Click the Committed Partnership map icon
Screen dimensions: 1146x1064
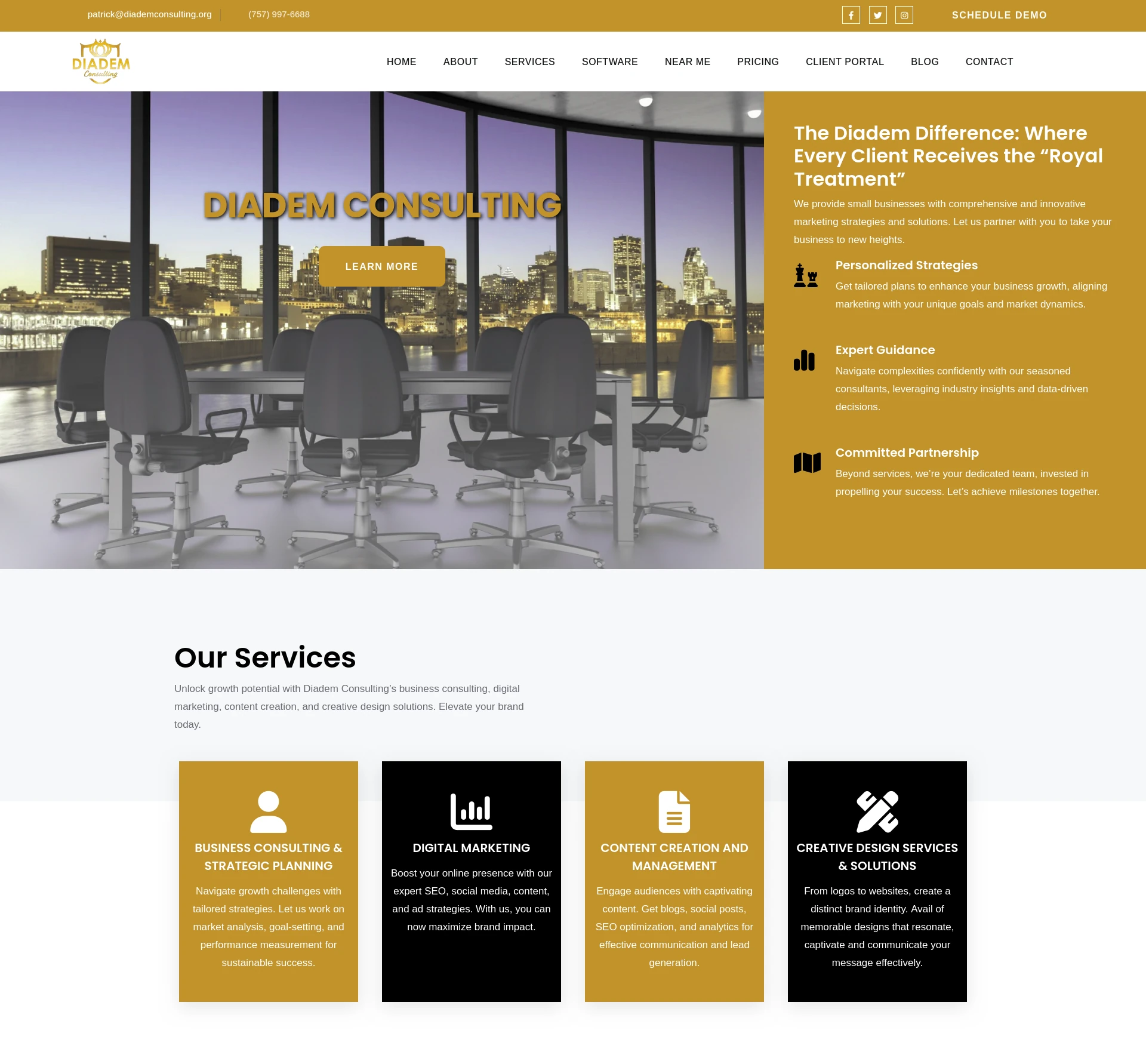pyautogui.click(x=807, y=461)
